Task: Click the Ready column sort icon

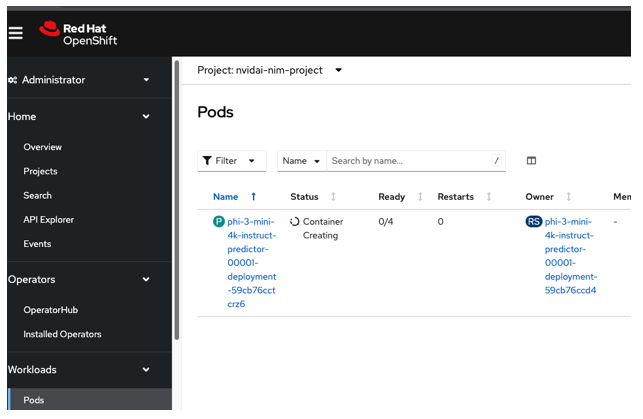Action: coord(420,197)
